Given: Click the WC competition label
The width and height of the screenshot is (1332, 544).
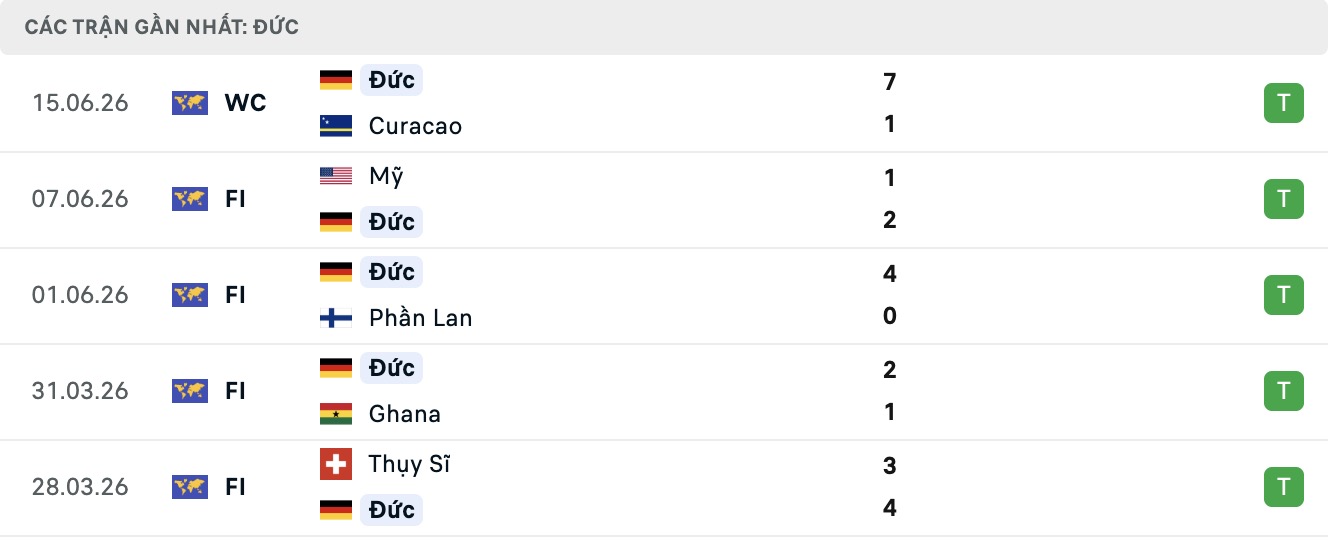Looking at the screenshot, I should (x=245, y=103).
